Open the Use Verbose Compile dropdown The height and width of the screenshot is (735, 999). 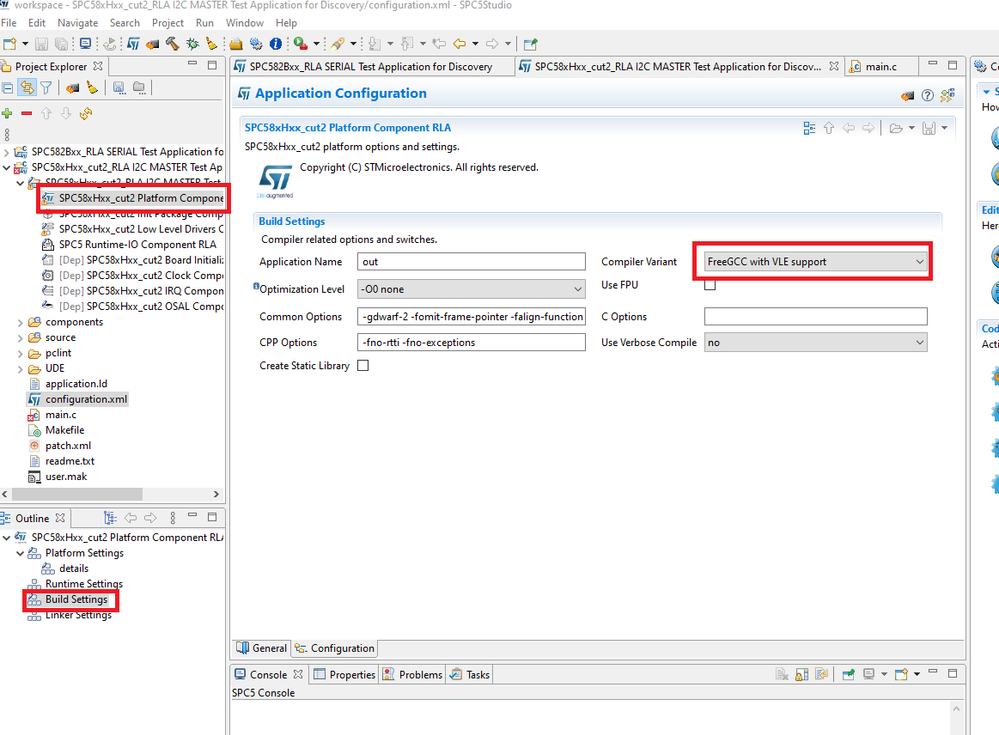(816, 343)
